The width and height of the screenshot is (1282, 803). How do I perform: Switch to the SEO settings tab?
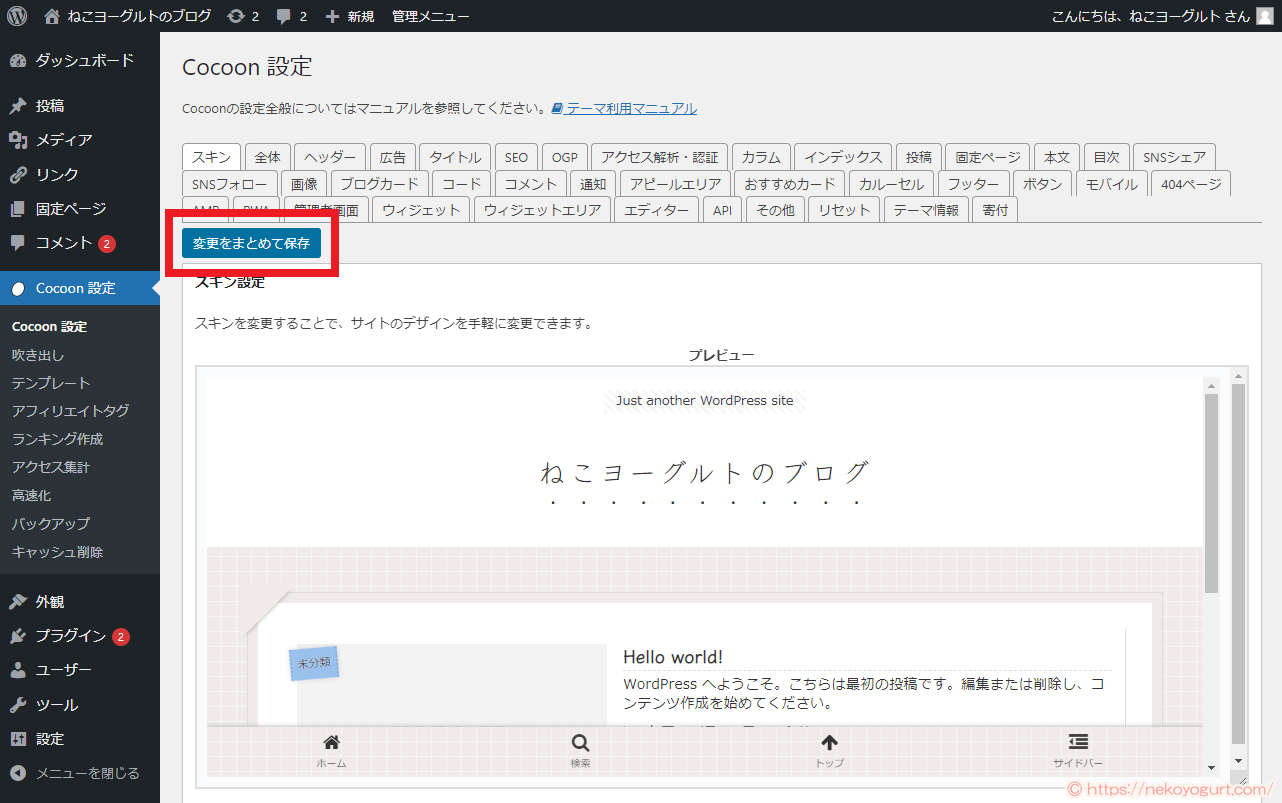516,157
